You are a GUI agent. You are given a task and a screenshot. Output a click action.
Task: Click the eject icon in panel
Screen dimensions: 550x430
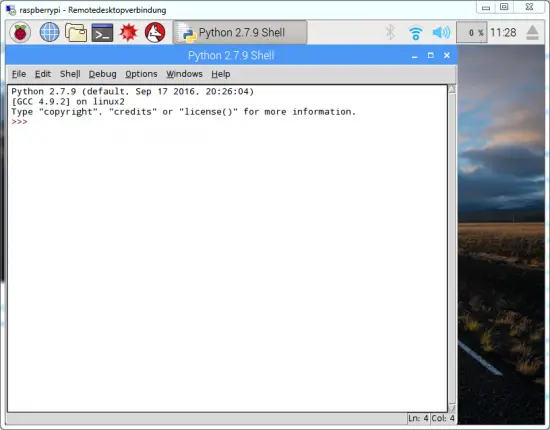tap(532, 33)
